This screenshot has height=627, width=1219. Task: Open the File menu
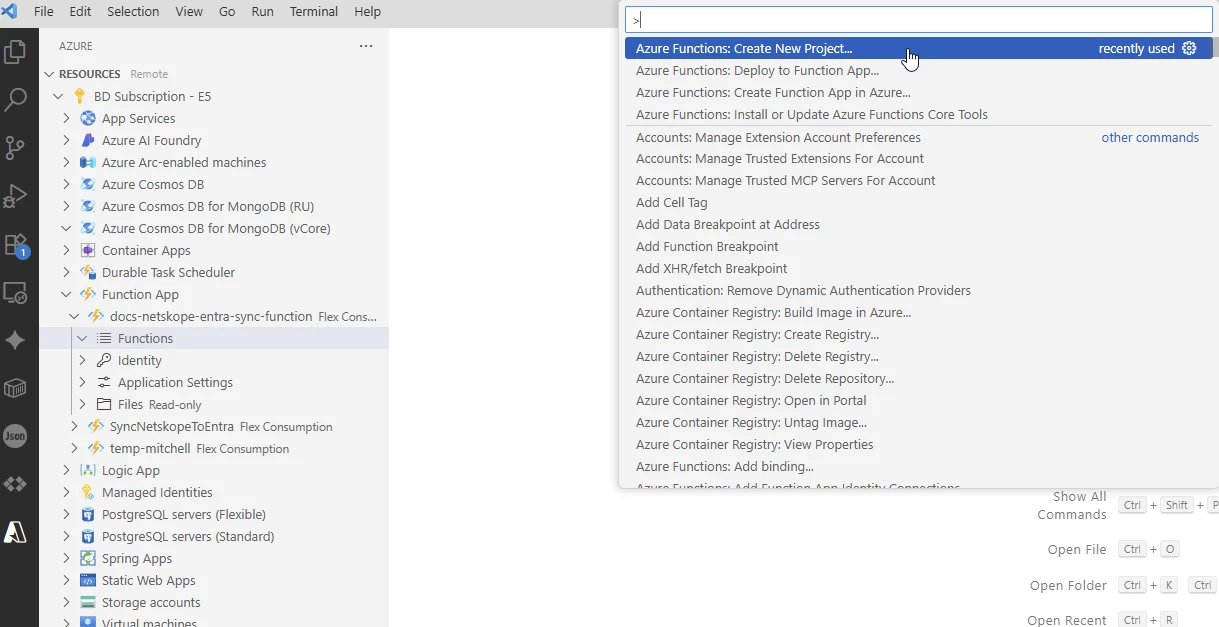coord(44,11)
